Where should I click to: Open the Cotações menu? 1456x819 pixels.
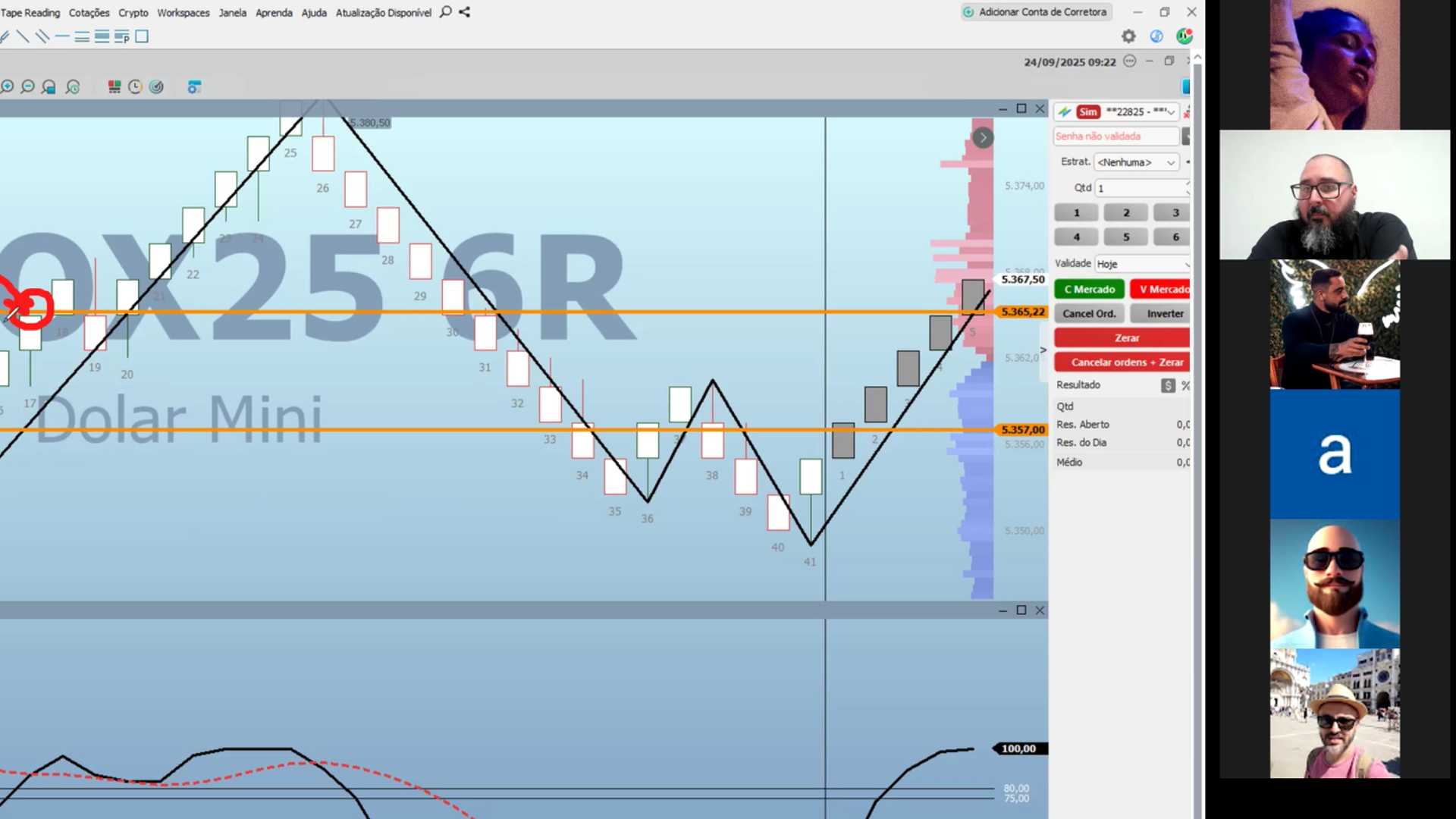pos(89,13)
